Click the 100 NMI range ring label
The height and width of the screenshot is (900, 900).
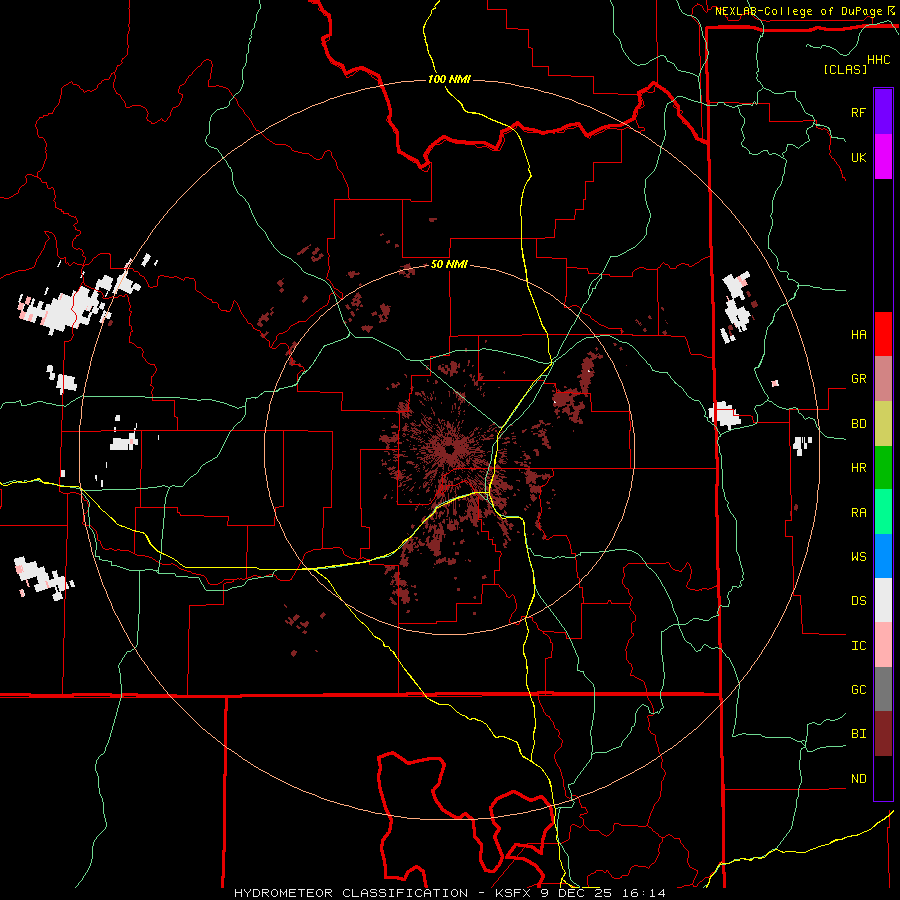coord(449,79)
